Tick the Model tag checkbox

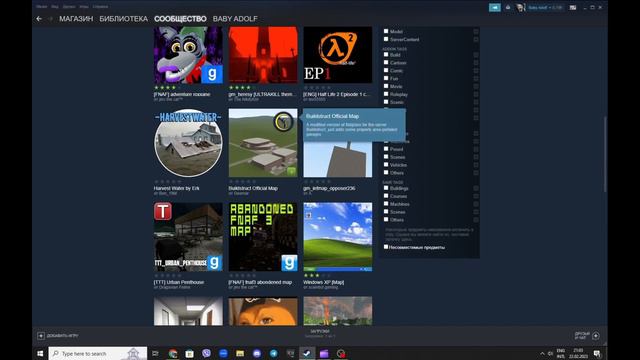pos(386,31)
